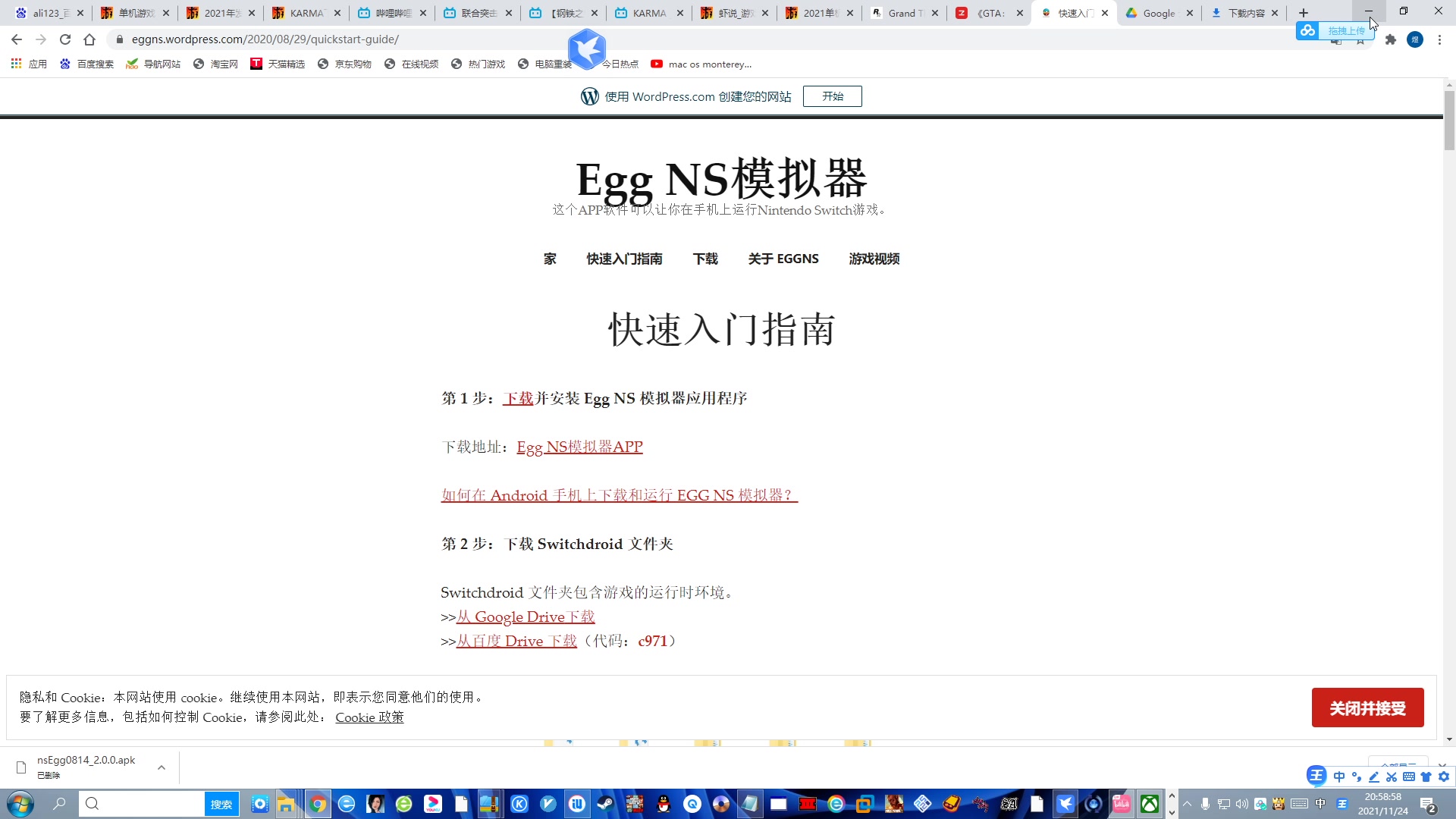This screenshot has height=819, width=1456.
Task: Open the 家 menu item
Action: coord(550,259)
